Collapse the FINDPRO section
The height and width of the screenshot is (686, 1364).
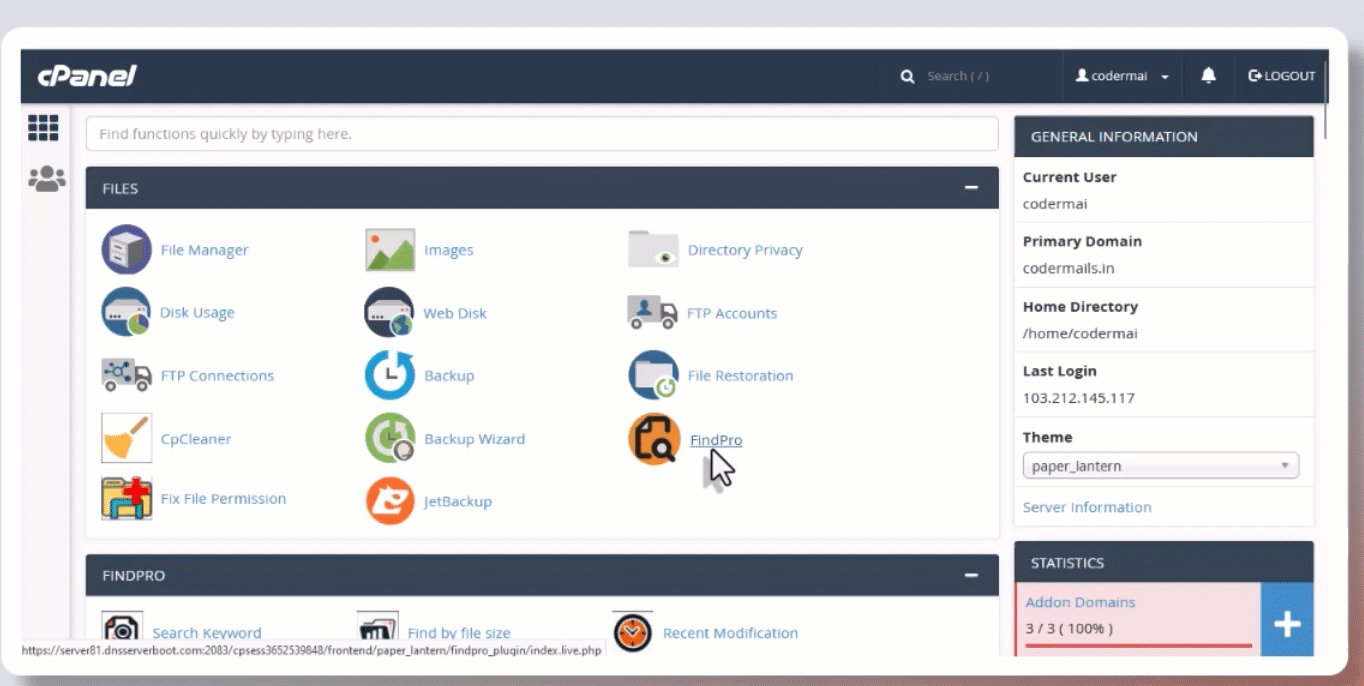970,575
